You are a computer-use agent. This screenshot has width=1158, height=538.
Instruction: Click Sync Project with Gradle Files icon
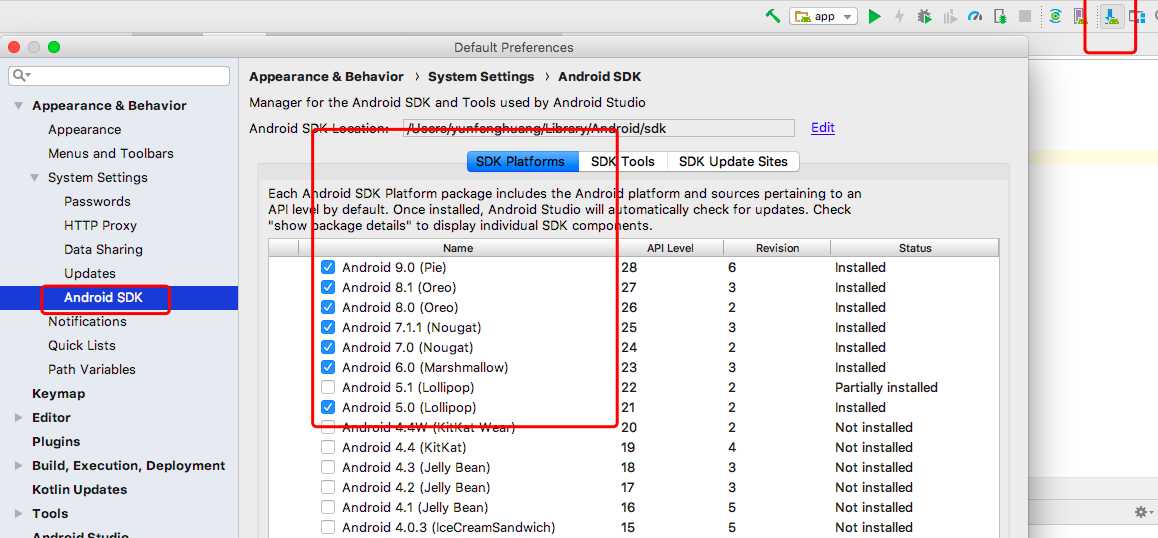coord(1056,16)
